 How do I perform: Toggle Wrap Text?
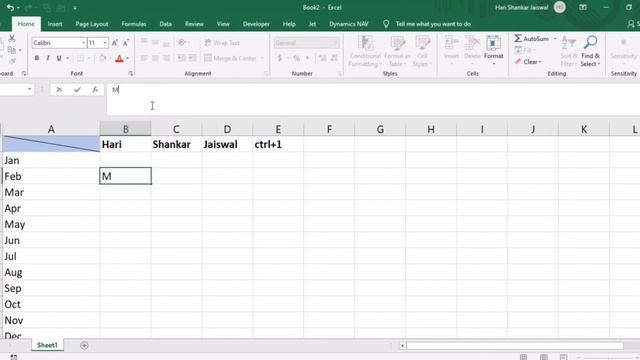(x=222, y=42)
